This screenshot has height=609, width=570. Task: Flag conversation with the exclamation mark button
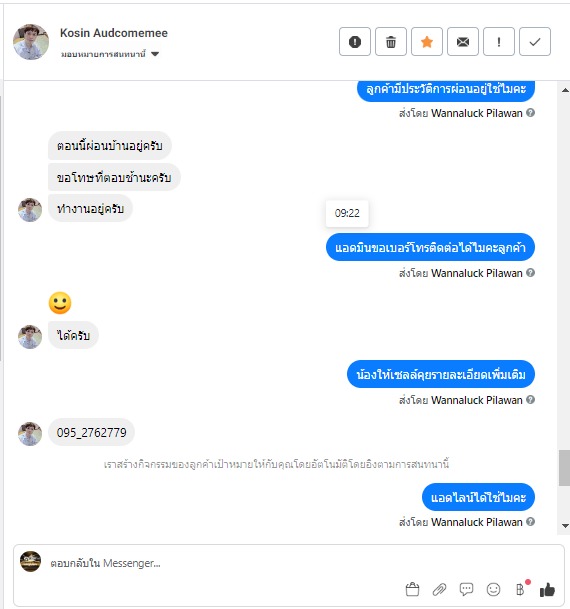pyautogui.click(x=499, y=42)
